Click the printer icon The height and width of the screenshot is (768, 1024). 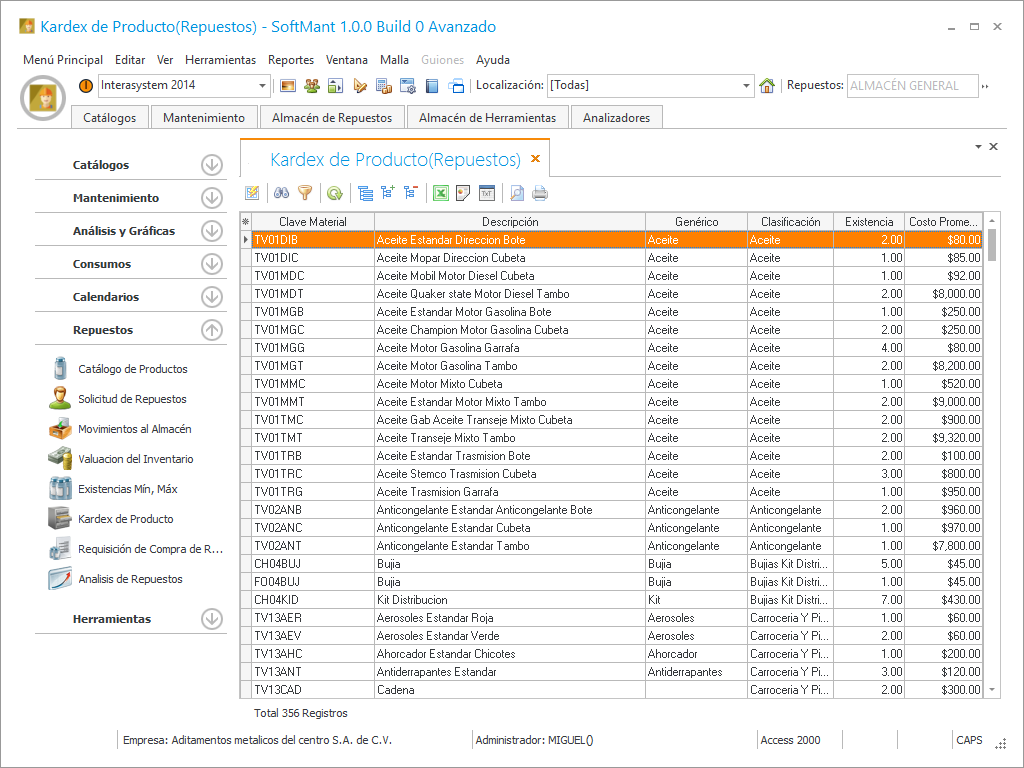click(540, 193)
